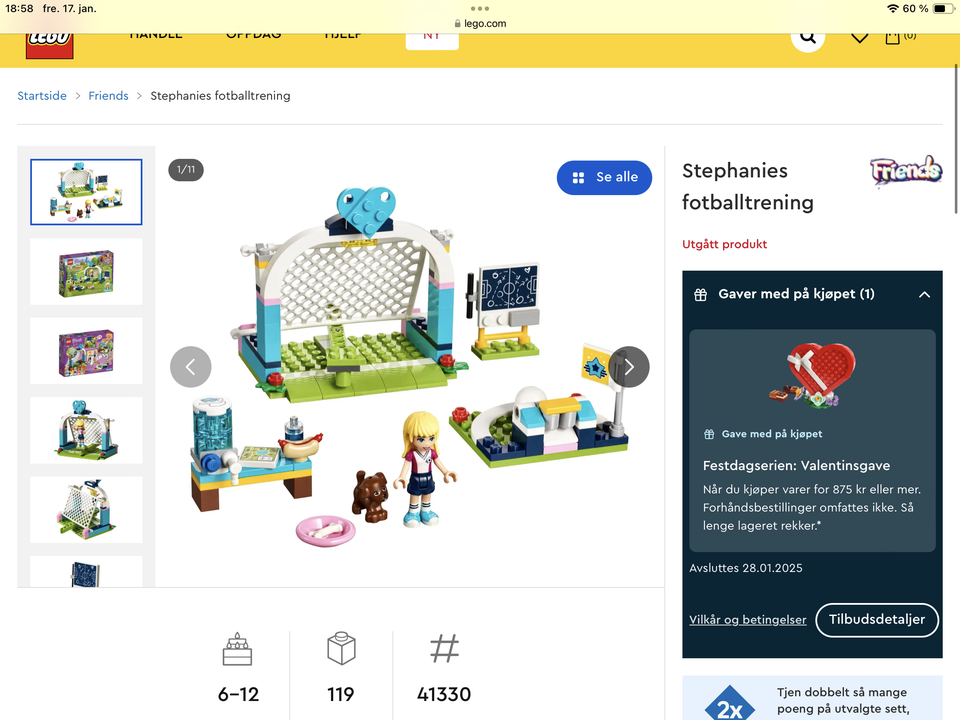Open the shopping bag icon
The width and height of the screenshot is (960, 720).
[893, 38]
